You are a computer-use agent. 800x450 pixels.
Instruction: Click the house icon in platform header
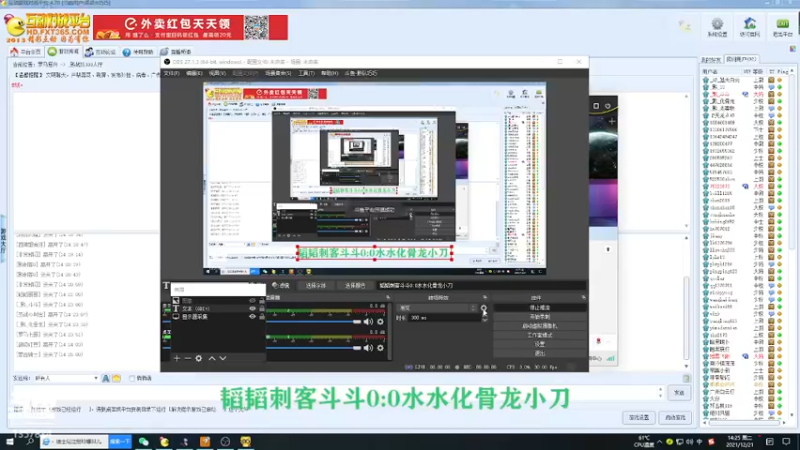click(749, 23)
